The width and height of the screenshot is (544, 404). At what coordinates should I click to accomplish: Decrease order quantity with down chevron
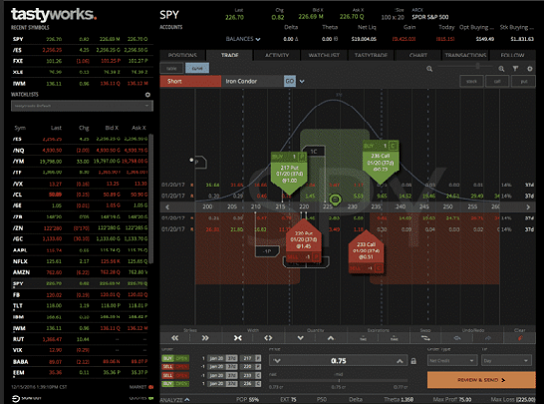click(300, 338)
